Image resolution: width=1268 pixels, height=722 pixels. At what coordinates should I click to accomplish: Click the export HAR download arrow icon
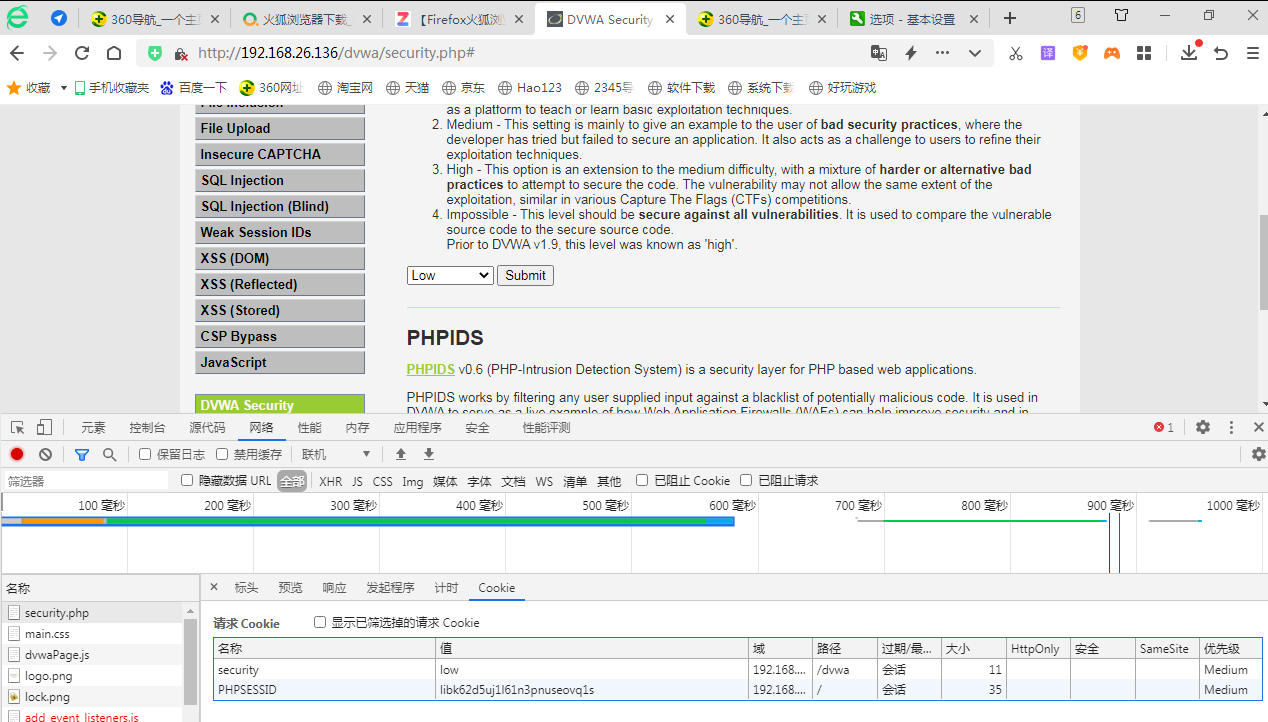[x=429, y=454]
